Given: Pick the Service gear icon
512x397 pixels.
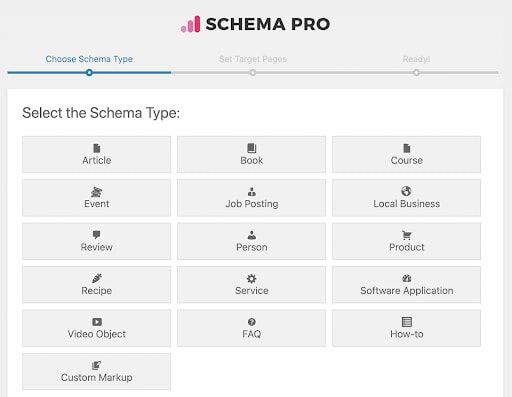Looking at the screenshot, I should [252, 278].
